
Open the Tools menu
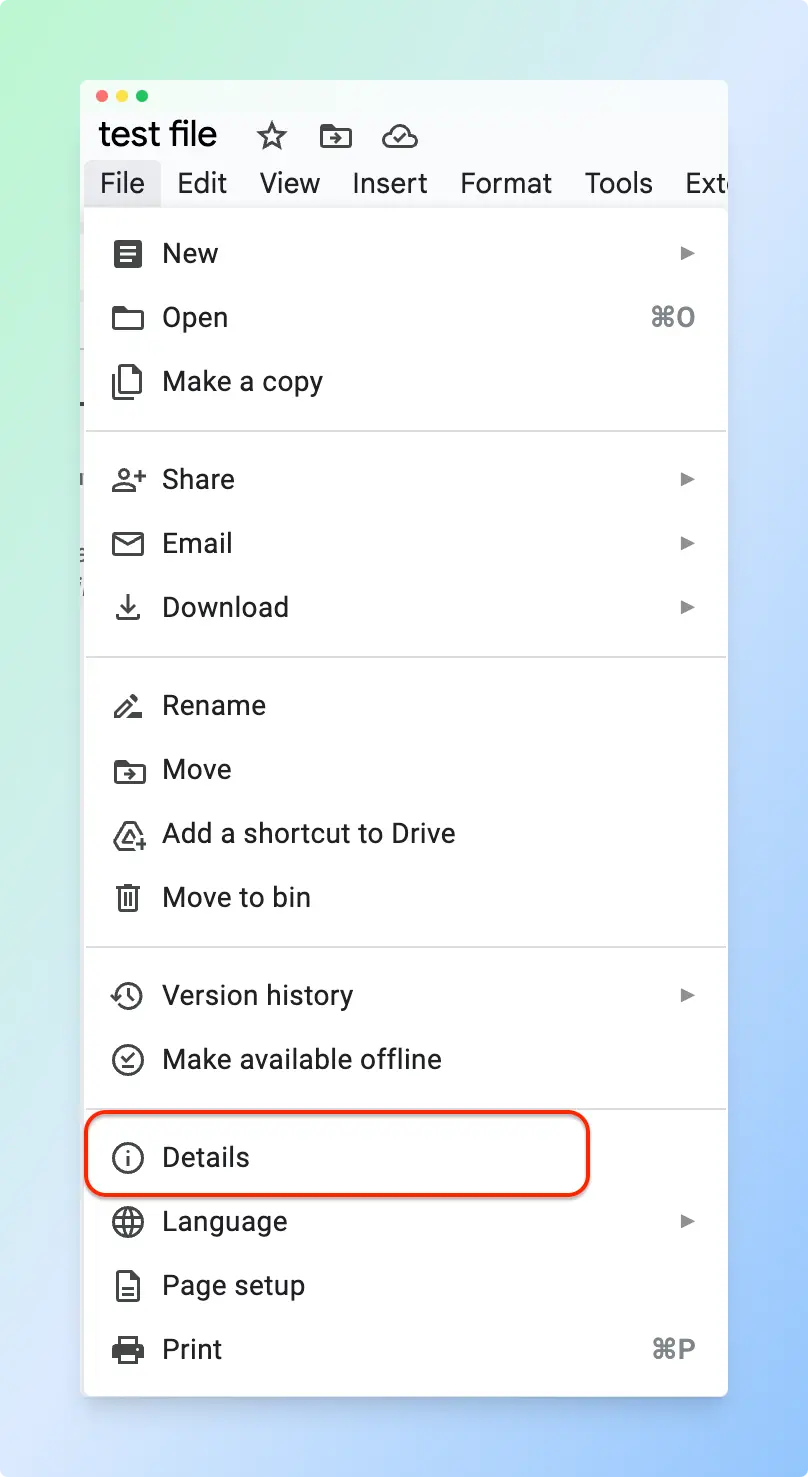[x=619, y=184]
